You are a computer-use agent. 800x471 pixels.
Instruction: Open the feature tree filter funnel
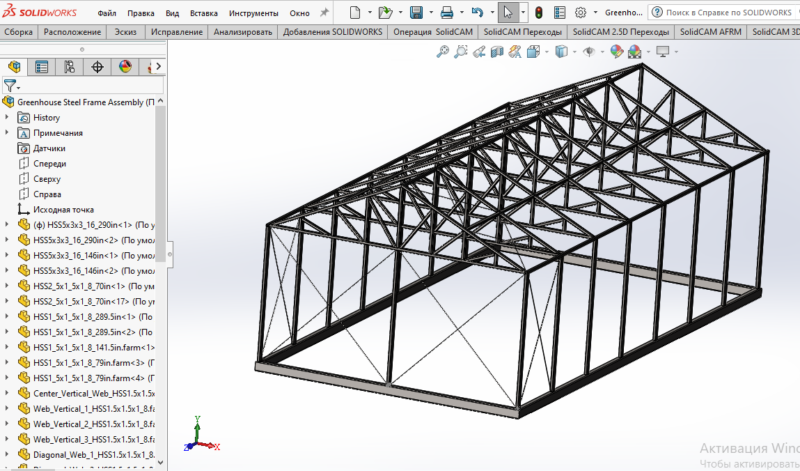(10, 85)
